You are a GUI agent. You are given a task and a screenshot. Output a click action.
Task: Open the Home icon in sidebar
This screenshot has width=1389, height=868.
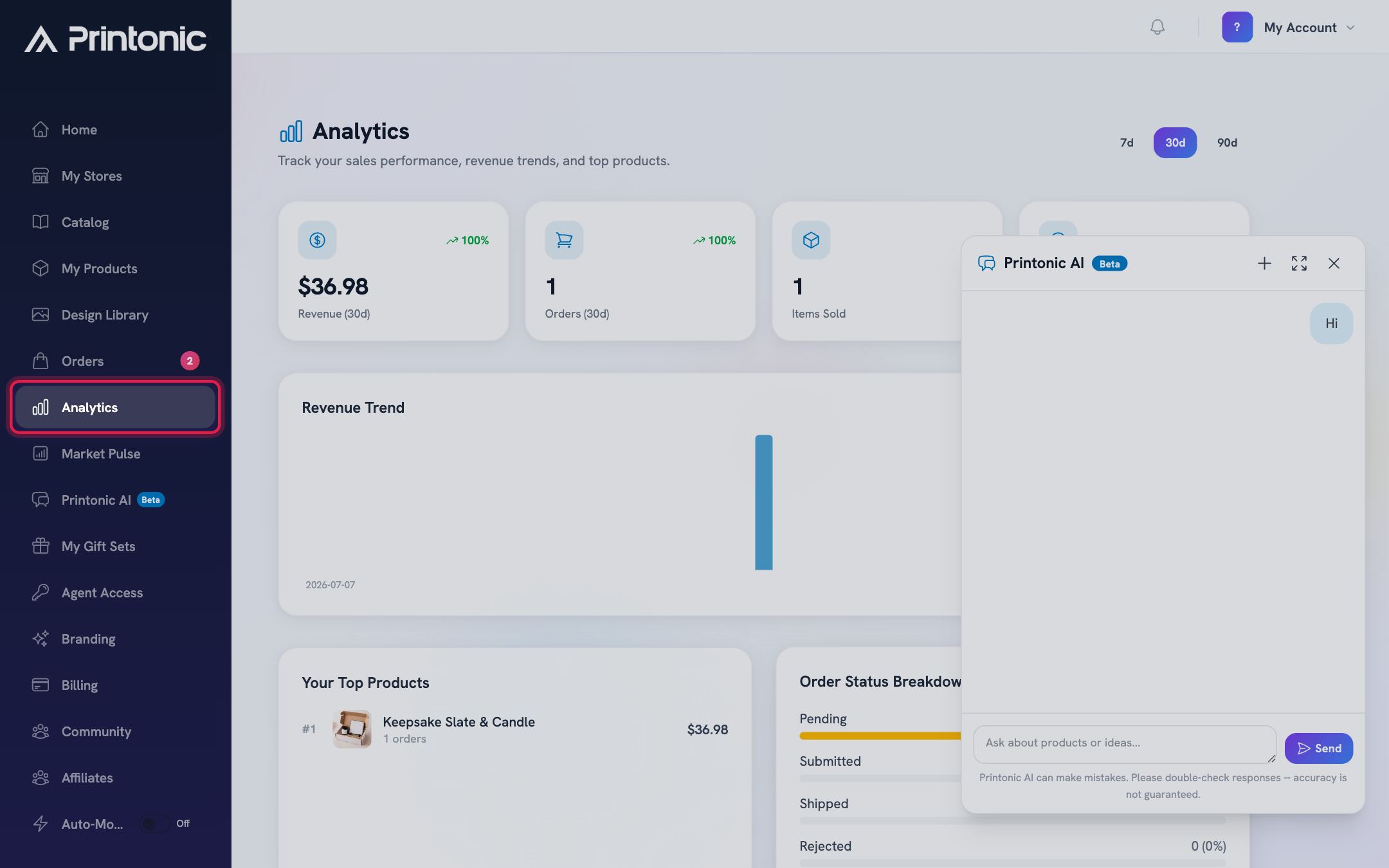point(41,129)
